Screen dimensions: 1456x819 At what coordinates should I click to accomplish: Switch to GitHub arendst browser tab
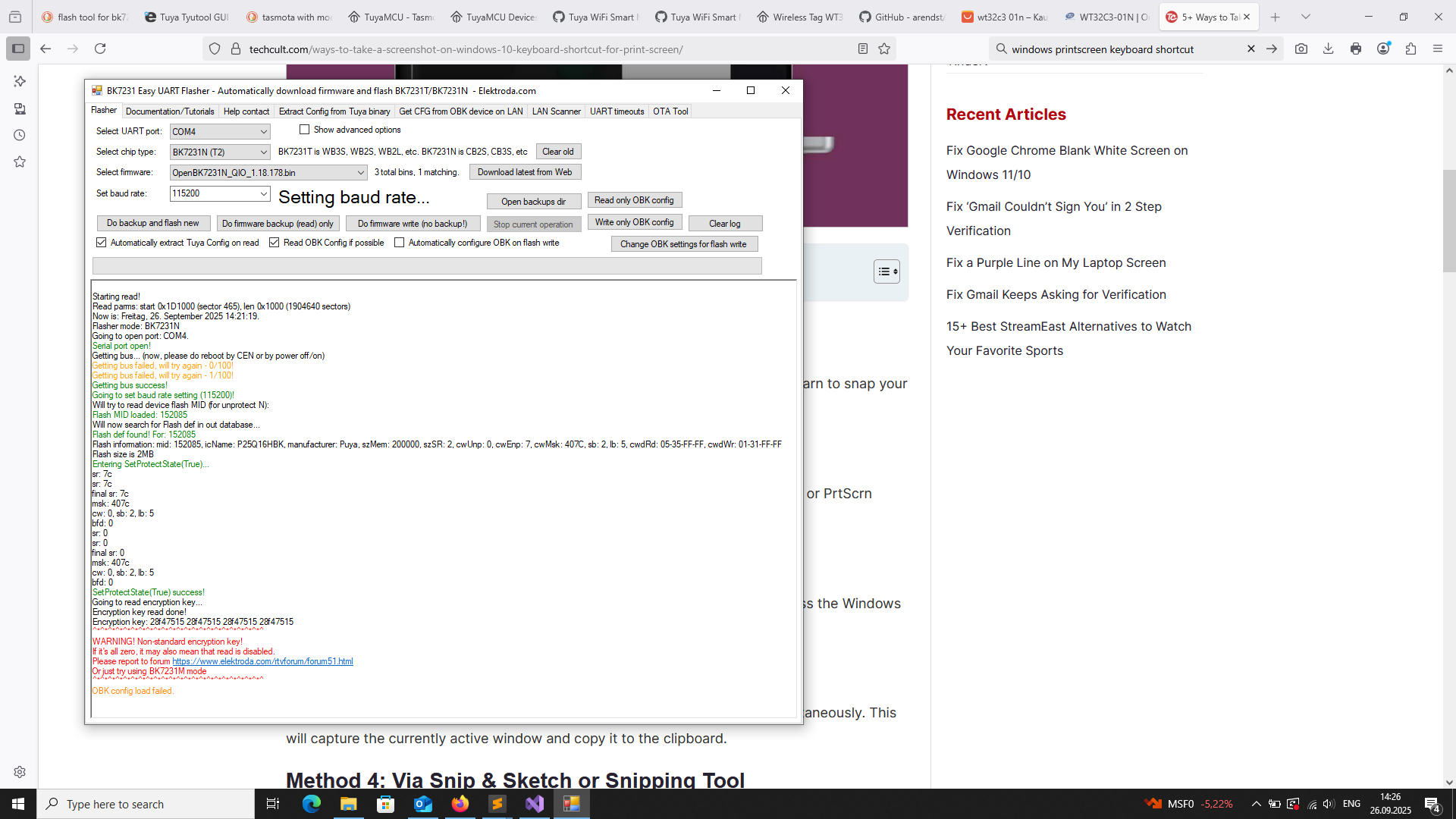(x=903, y=17)
